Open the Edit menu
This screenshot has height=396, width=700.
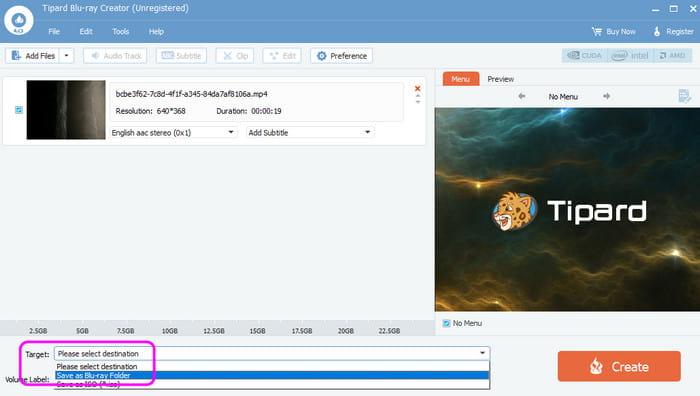86,32
